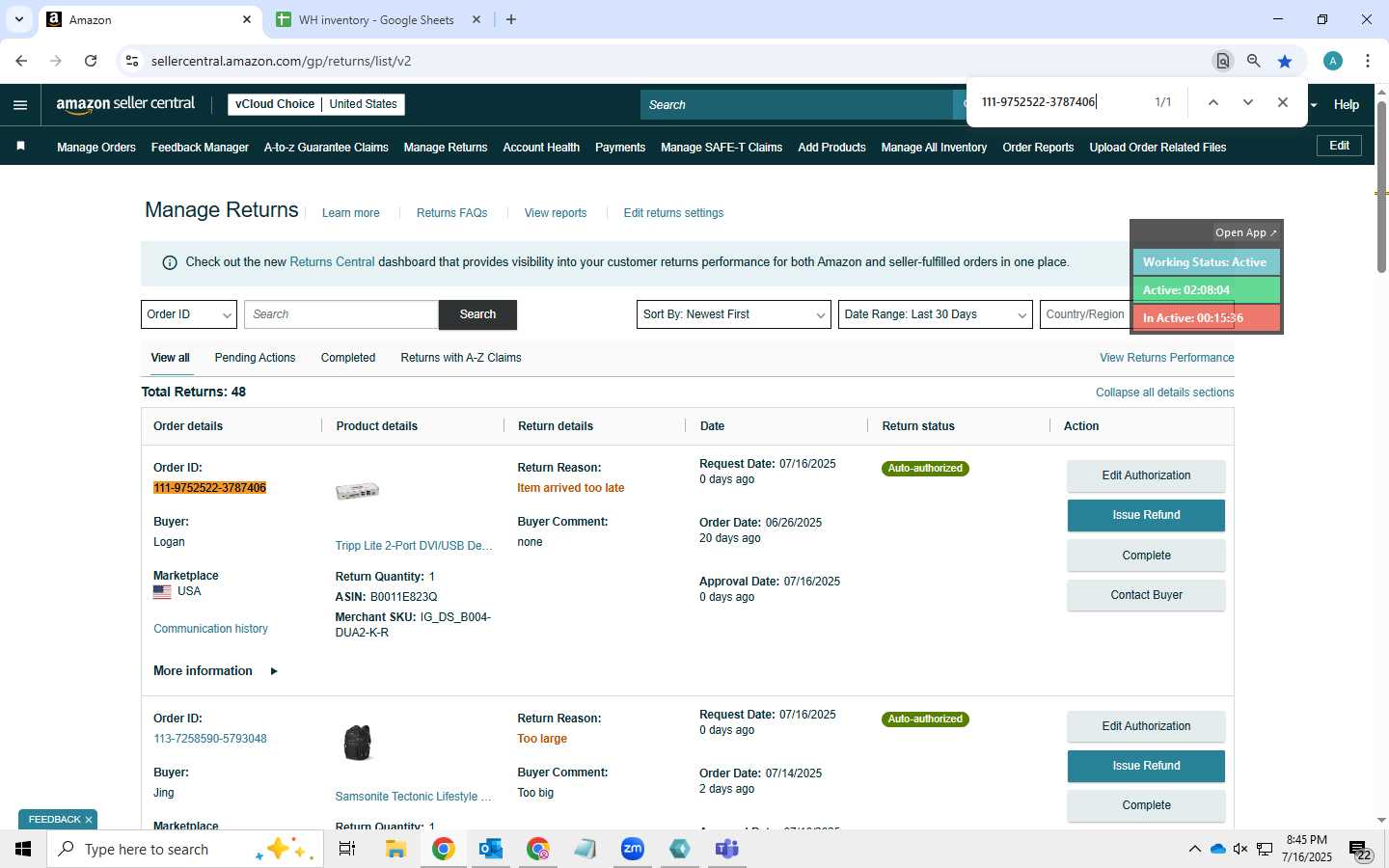Open the browser zoom magnifier icon

[1253, 61]
